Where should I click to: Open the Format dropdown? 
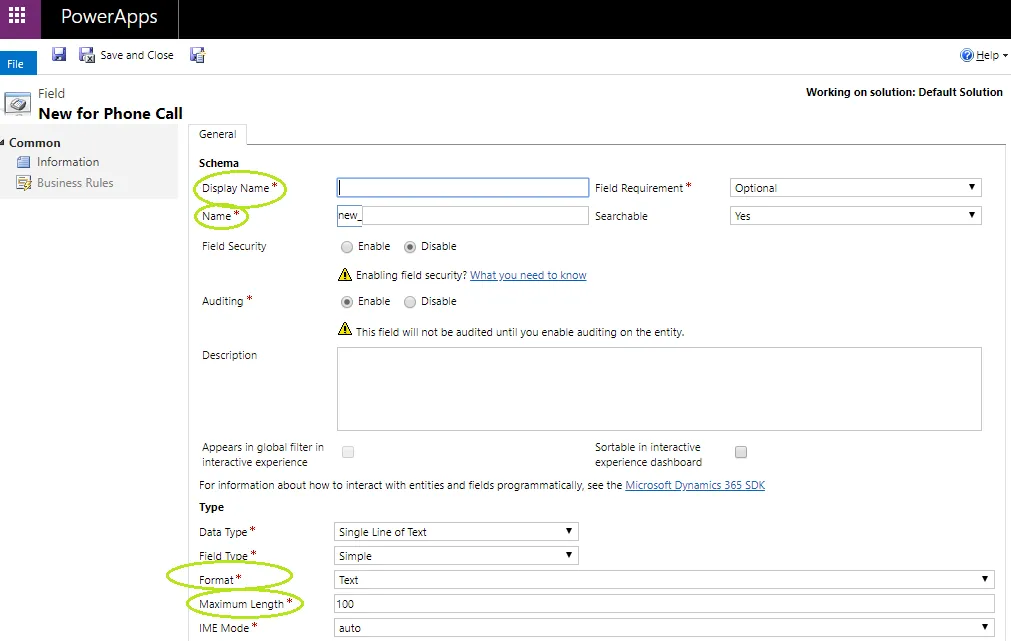pos(664,580)
